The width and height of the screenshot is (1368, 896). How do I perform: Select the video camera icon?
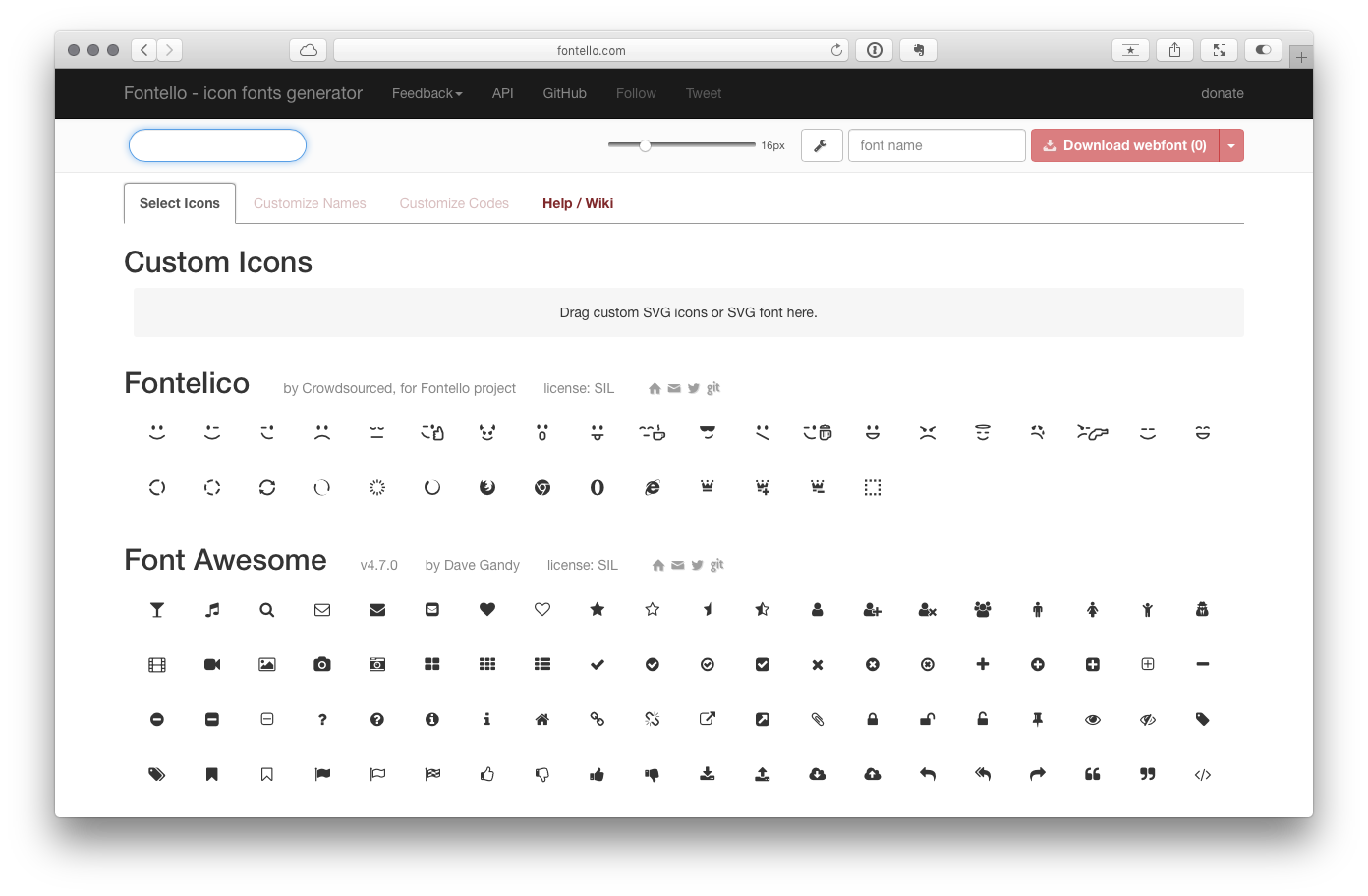(x=212, y=665)
